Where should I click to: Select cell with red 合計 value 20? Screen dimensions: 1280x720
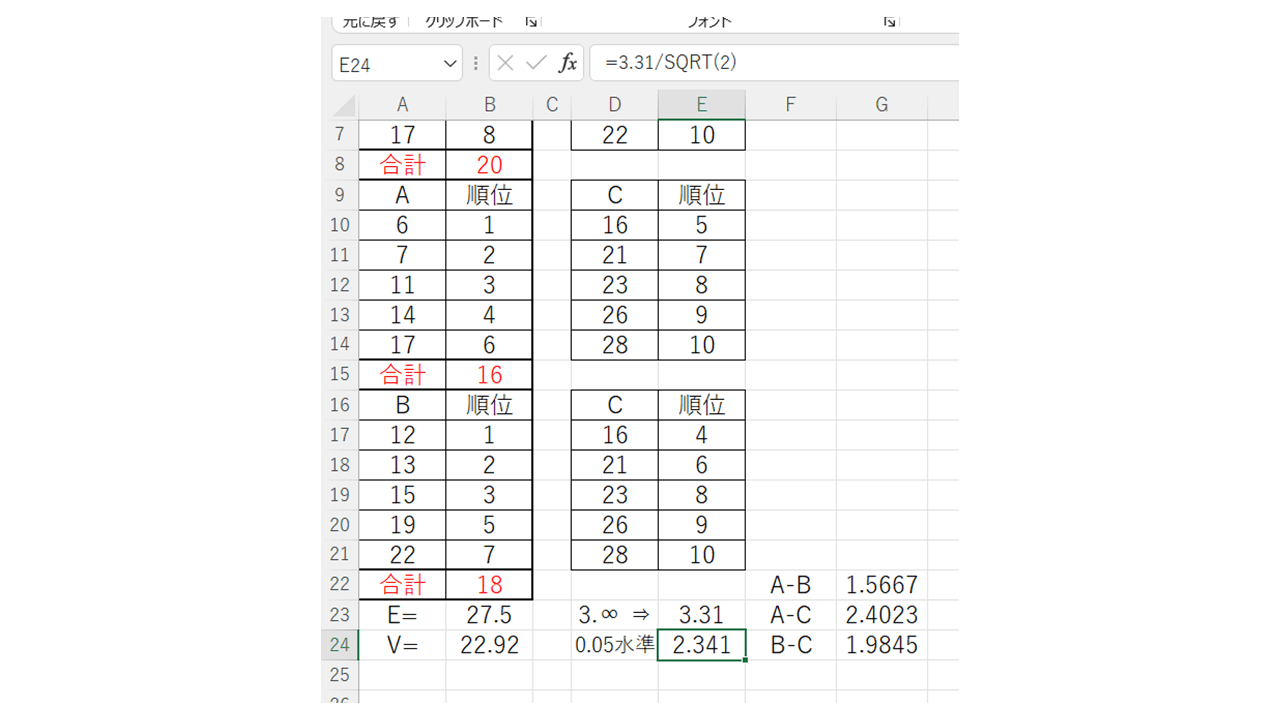click(489, 165)
